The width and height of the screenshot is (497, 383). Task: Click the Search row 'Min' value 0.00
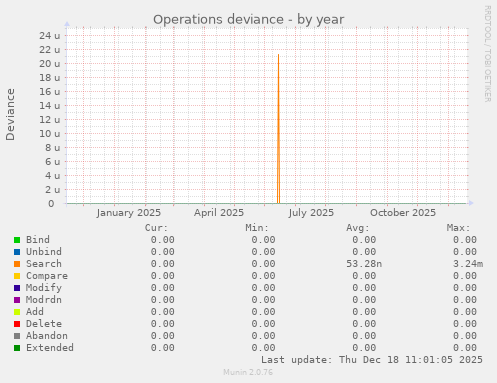[263, 264]
